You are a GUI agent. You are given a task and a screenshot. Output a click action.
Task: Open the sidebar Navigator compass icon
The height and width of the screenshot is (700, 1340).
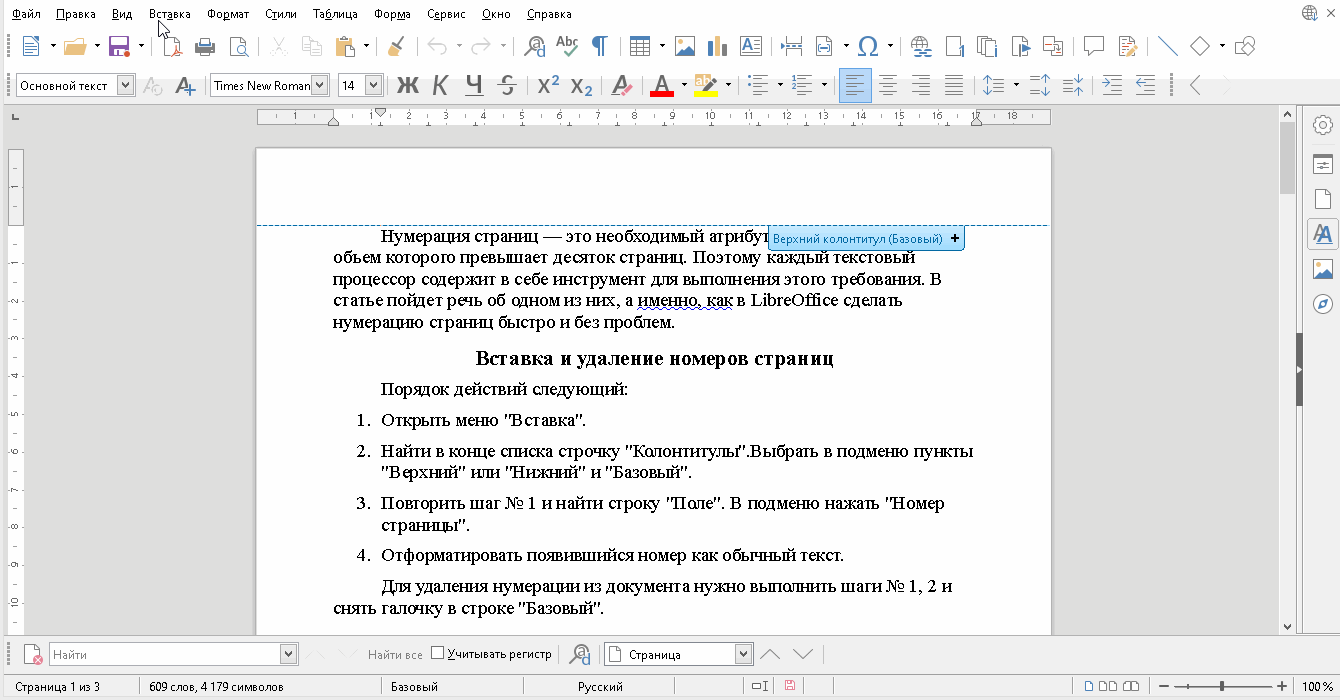[x=1323, y=304]
